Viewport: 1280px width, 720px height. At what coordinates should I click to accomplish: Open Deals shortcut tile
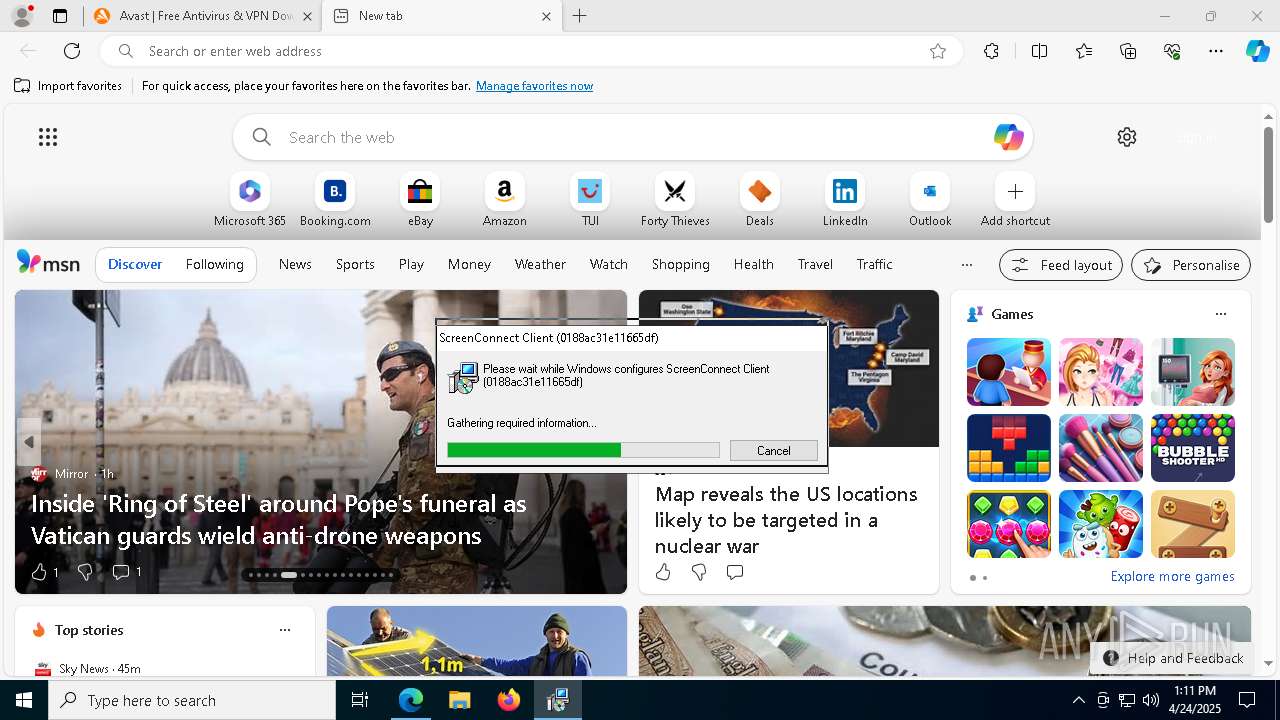760,200
